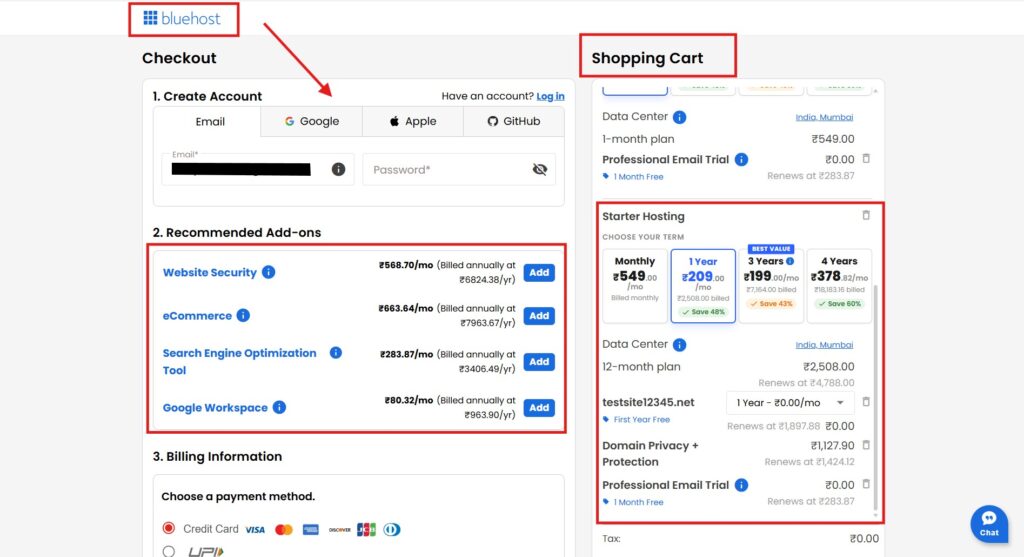Switch to Apple sign-up tab
Viewport: 1024px width, 557px height.
click(413, 121)
